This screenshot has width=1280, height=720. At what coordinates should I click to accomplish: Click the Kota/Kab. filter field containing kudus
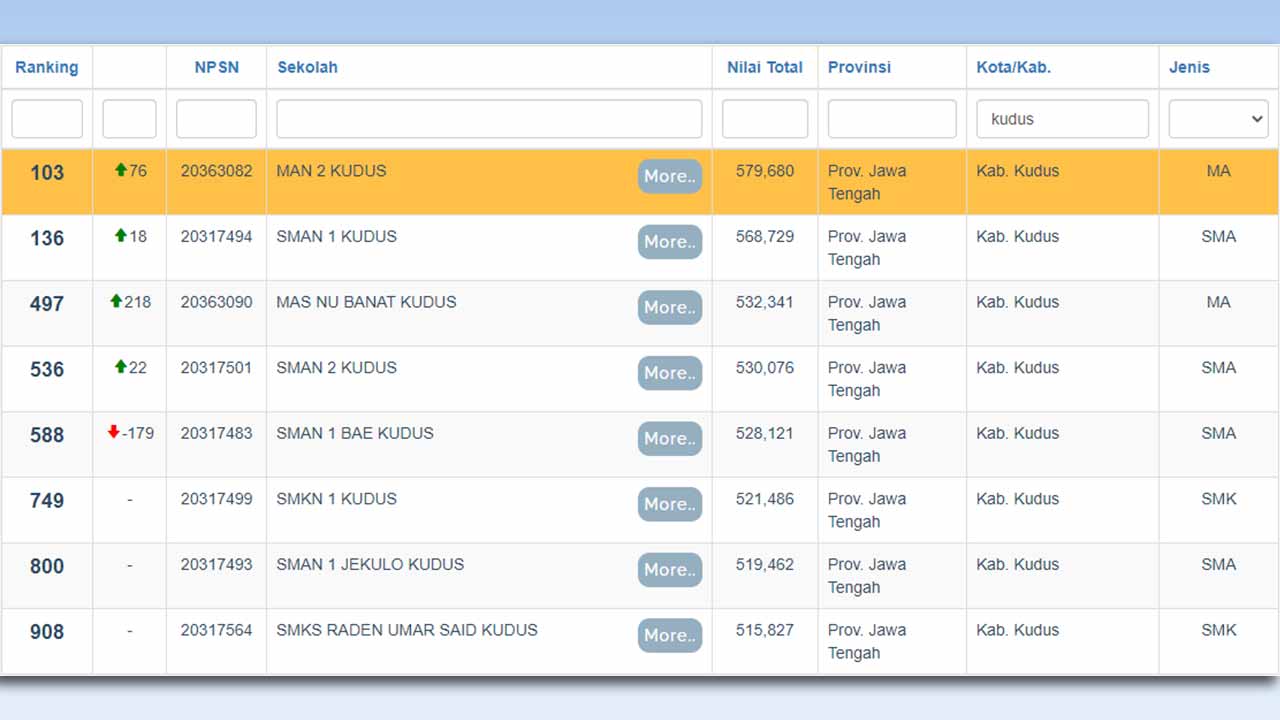point(1062,119)
